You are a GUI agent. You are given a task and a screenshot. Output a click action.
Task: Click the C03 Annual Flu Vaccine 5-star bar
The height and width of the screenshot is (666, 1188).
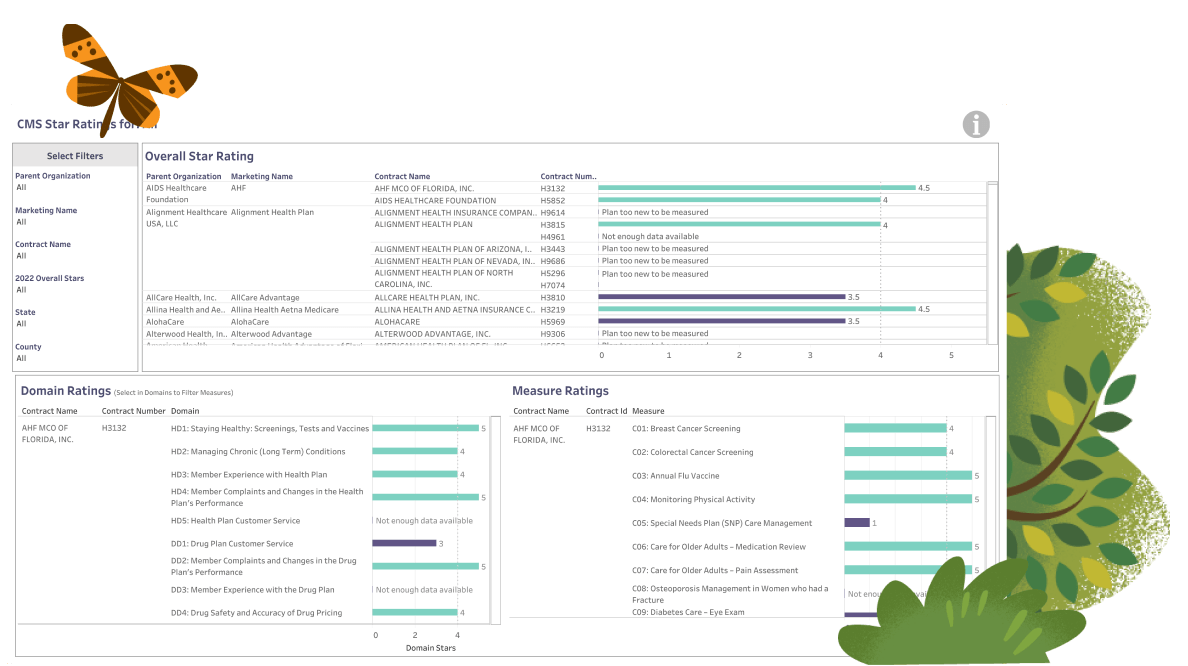(908, 476)
